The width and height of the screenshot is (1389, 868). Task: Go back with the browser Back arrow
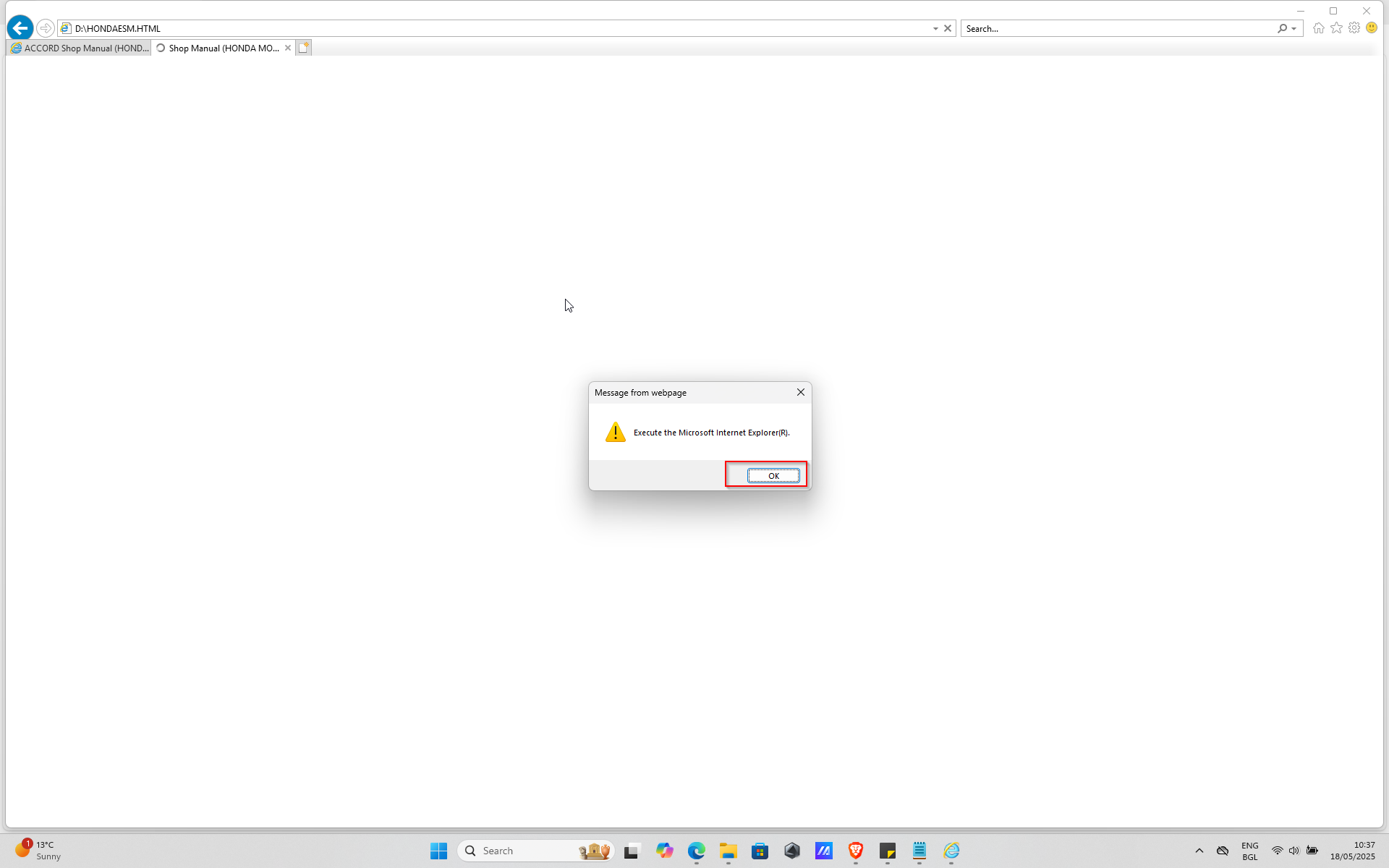click(20, 28)
